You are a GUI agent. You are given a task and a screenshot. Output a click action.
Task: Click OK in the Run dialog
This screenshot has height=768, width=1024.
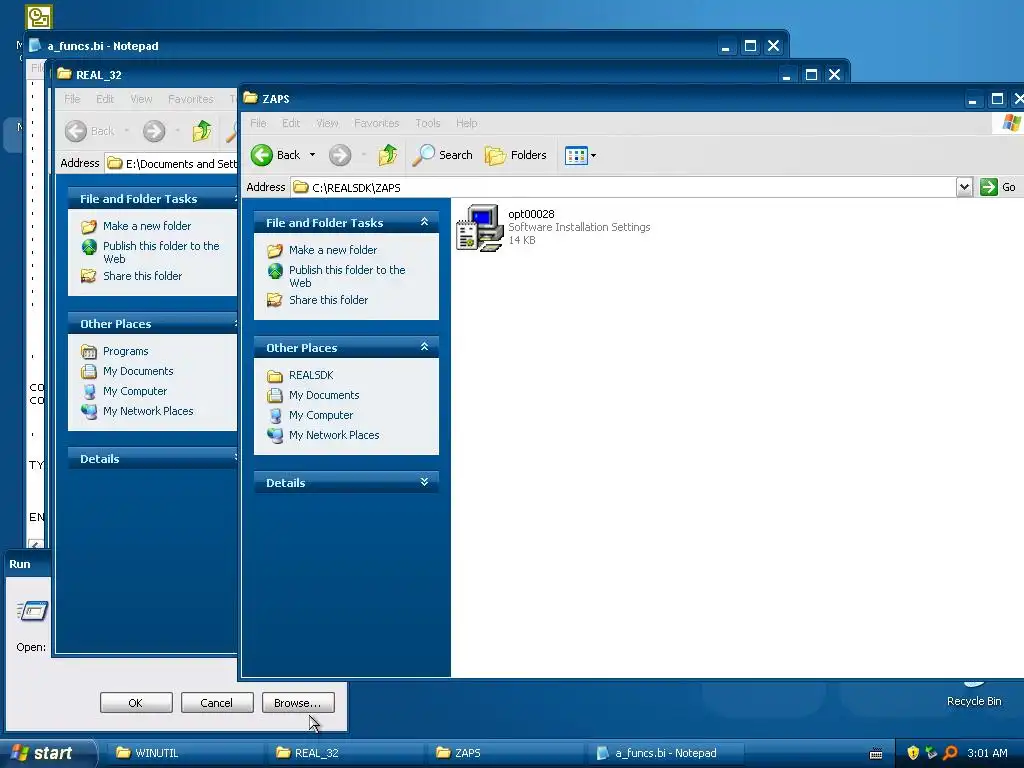point(136,703)
